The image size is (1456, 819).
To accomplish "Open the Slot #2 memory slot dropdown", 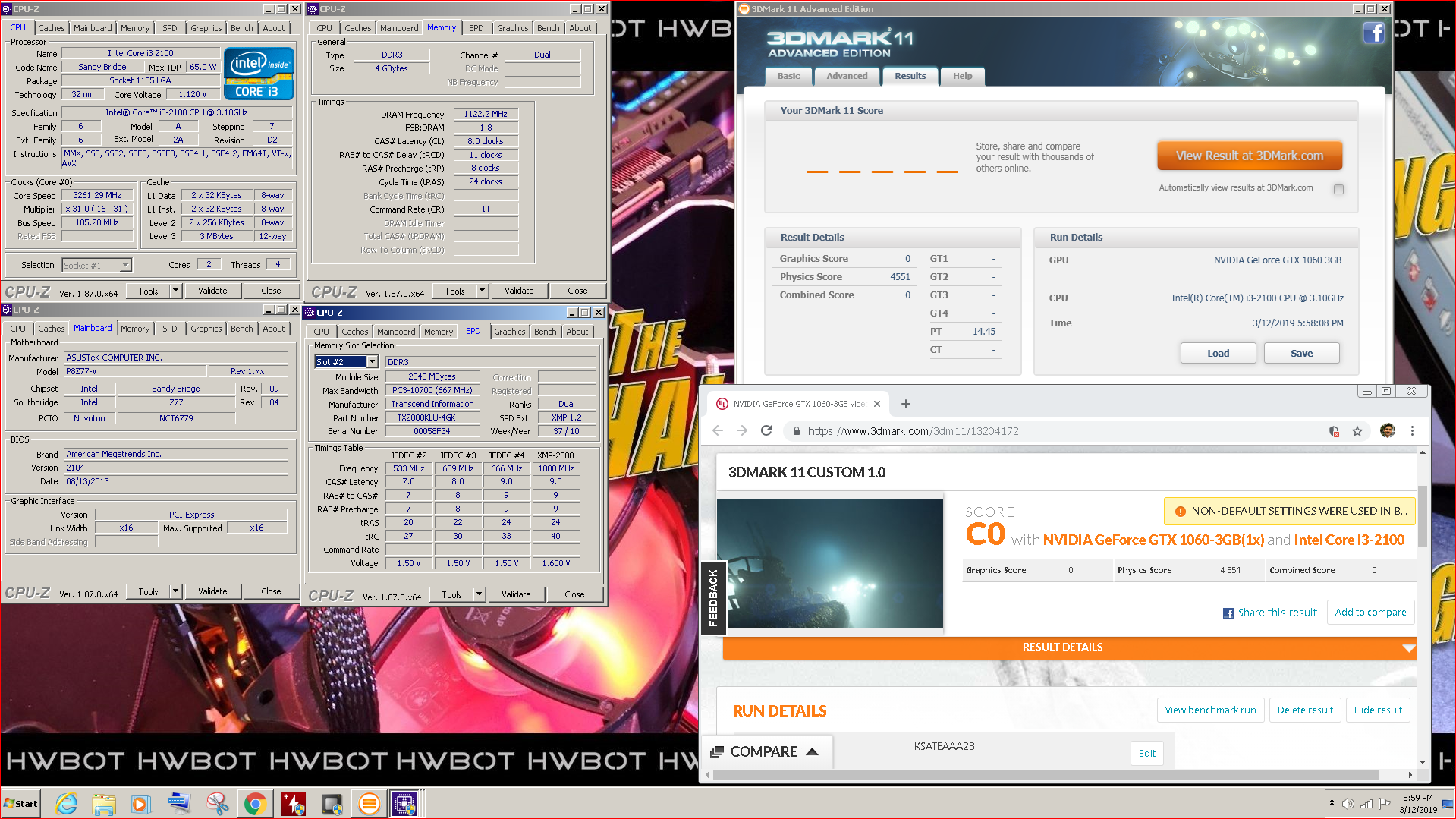I will click(x=372, y=362).
